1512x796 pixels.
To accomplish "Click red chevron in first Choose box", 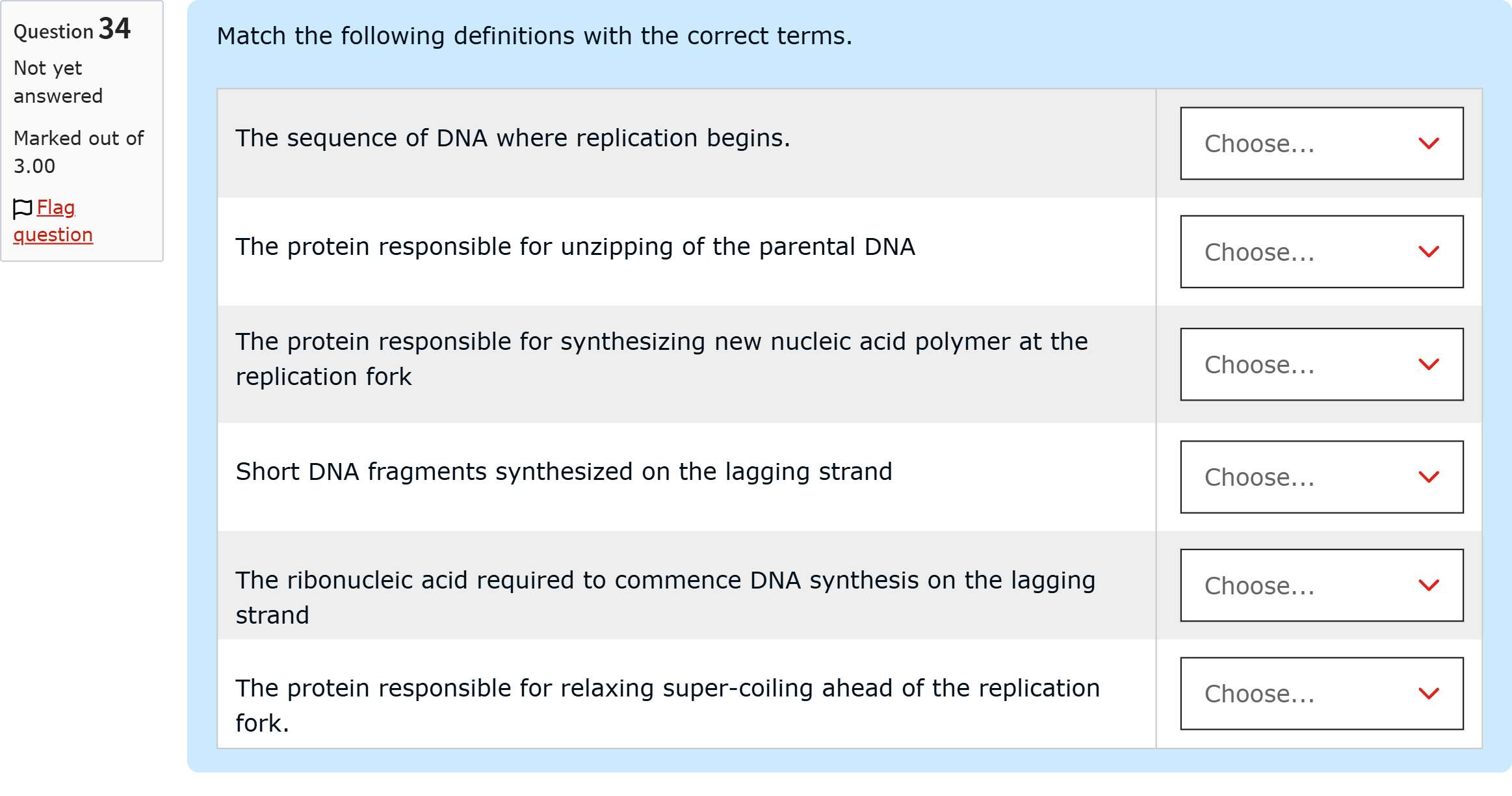I will pos(1429,143).
